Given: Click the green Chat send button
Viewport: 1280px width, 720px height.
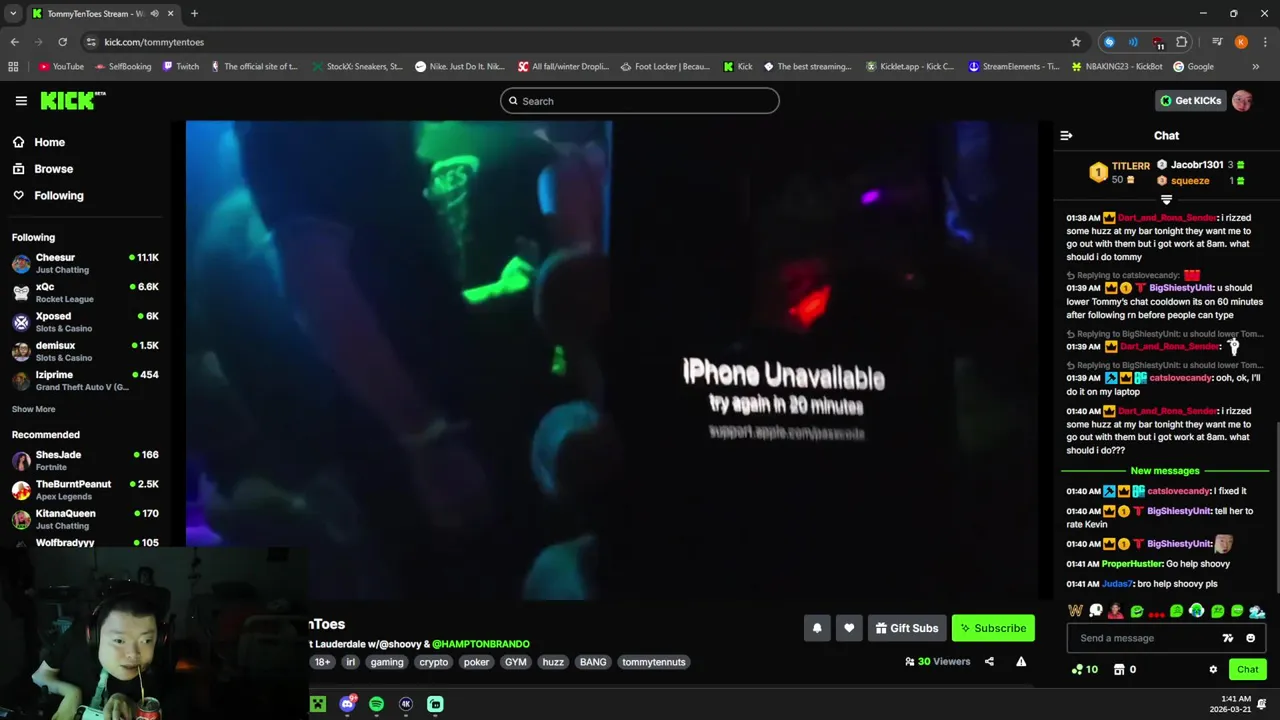Looking at the screenshot, I should click(x=1247, y=670).
